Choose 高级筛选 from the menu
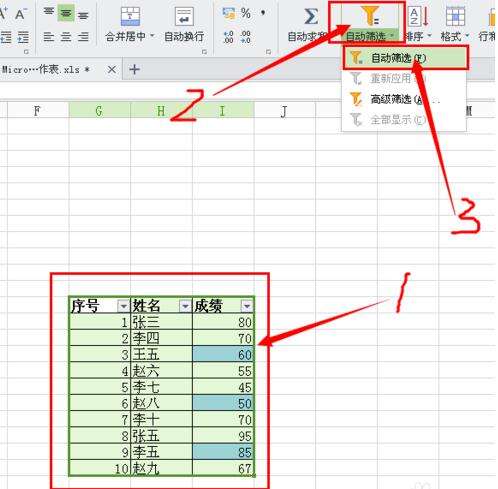 point(404,99)
